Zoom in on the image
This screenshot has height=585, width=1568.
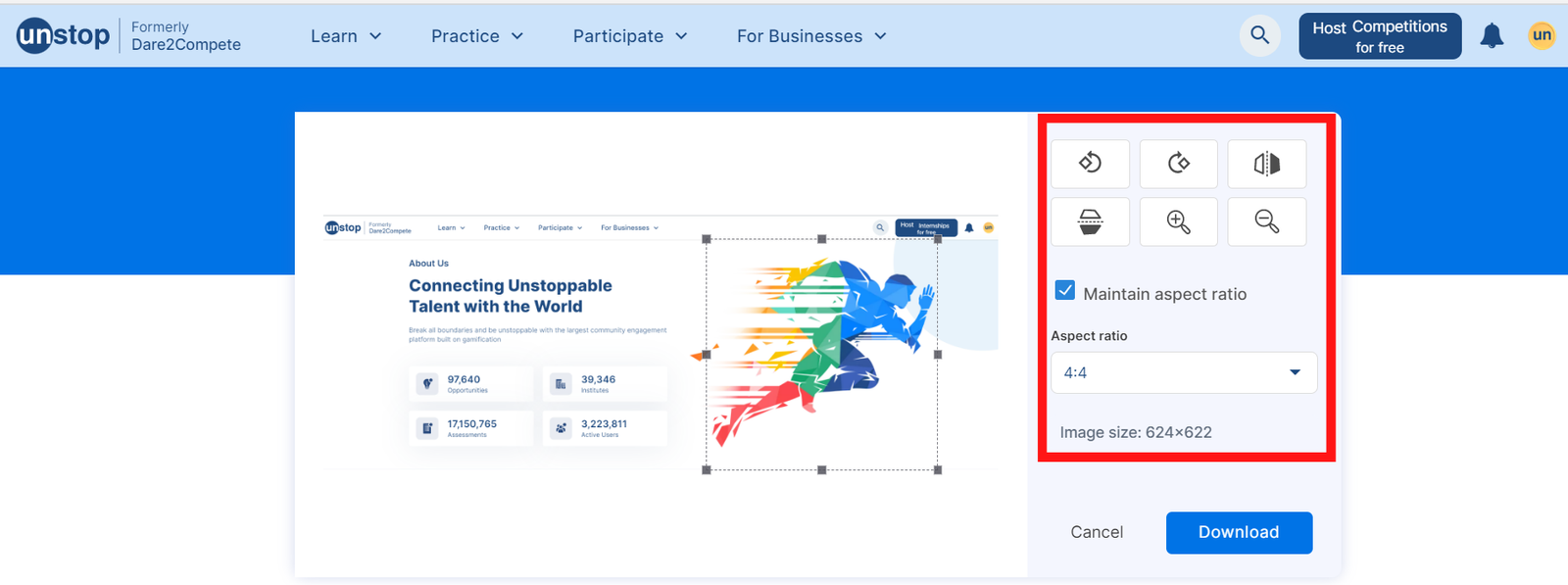pyautogui.click(x=1178, y=221)
